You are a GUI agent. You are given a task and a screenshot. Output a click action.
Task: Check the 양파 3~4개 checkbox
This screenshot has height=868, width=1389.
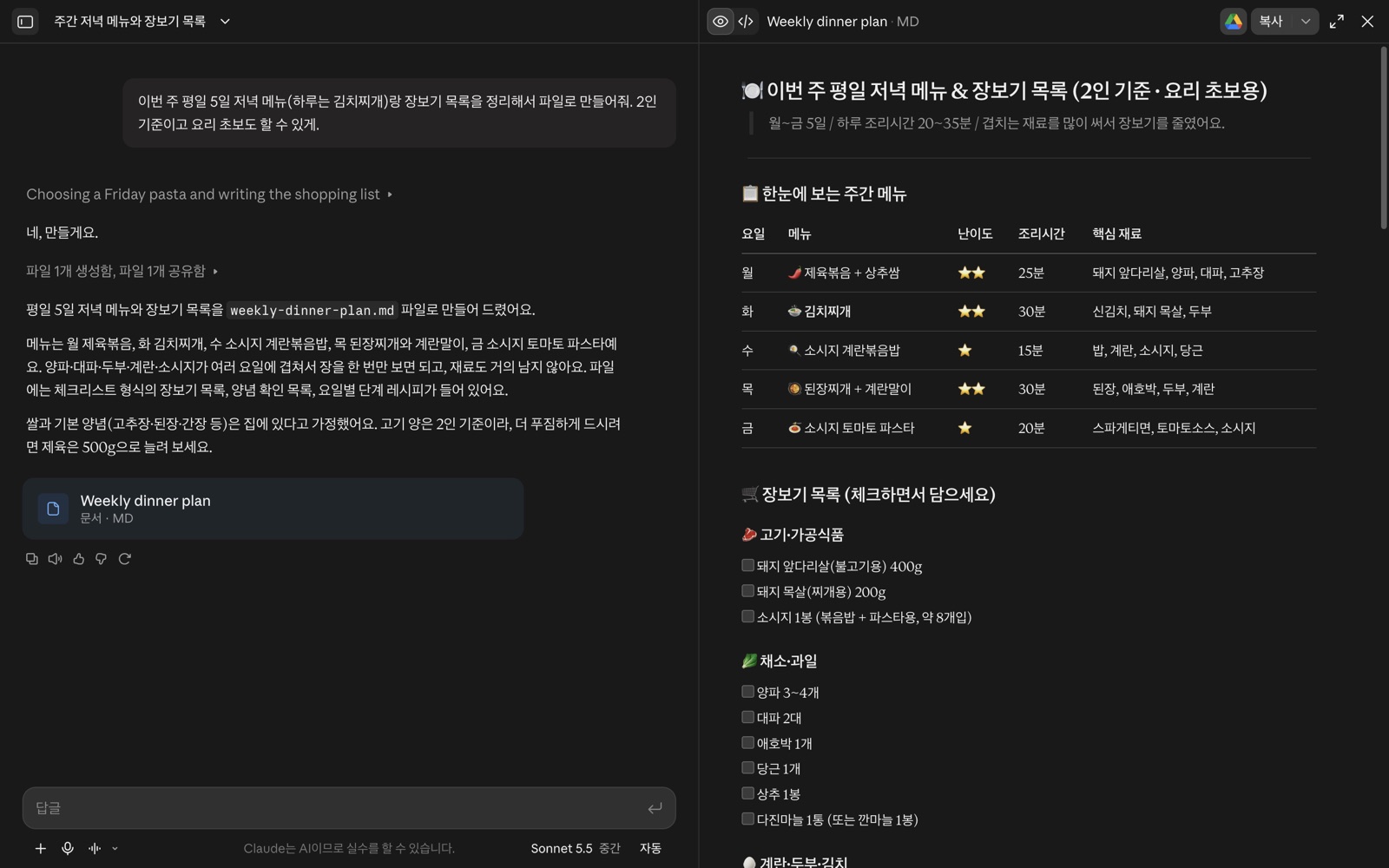747,692
